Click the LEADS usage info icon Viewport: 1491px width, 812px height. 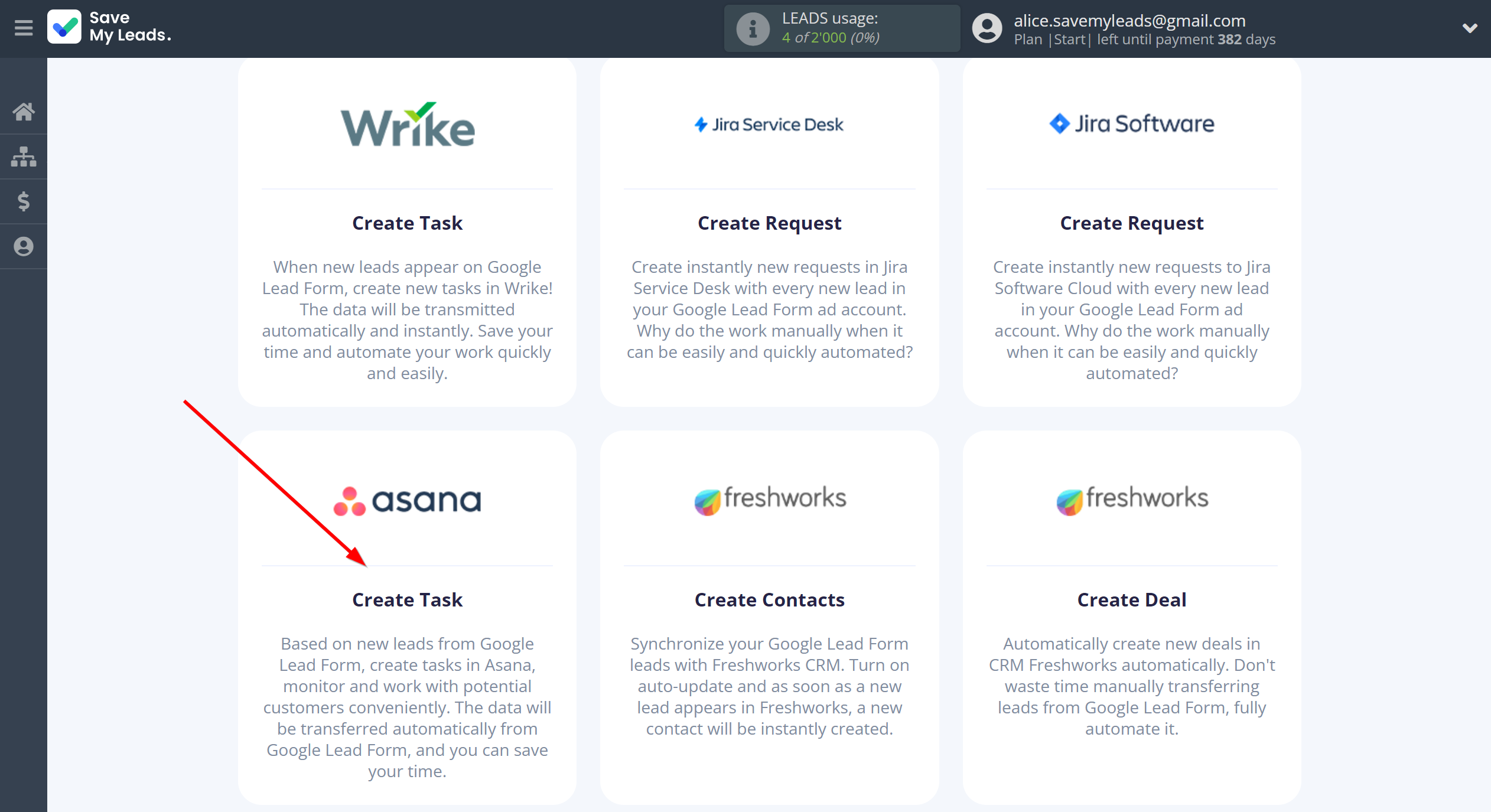(x=753, y=28)
